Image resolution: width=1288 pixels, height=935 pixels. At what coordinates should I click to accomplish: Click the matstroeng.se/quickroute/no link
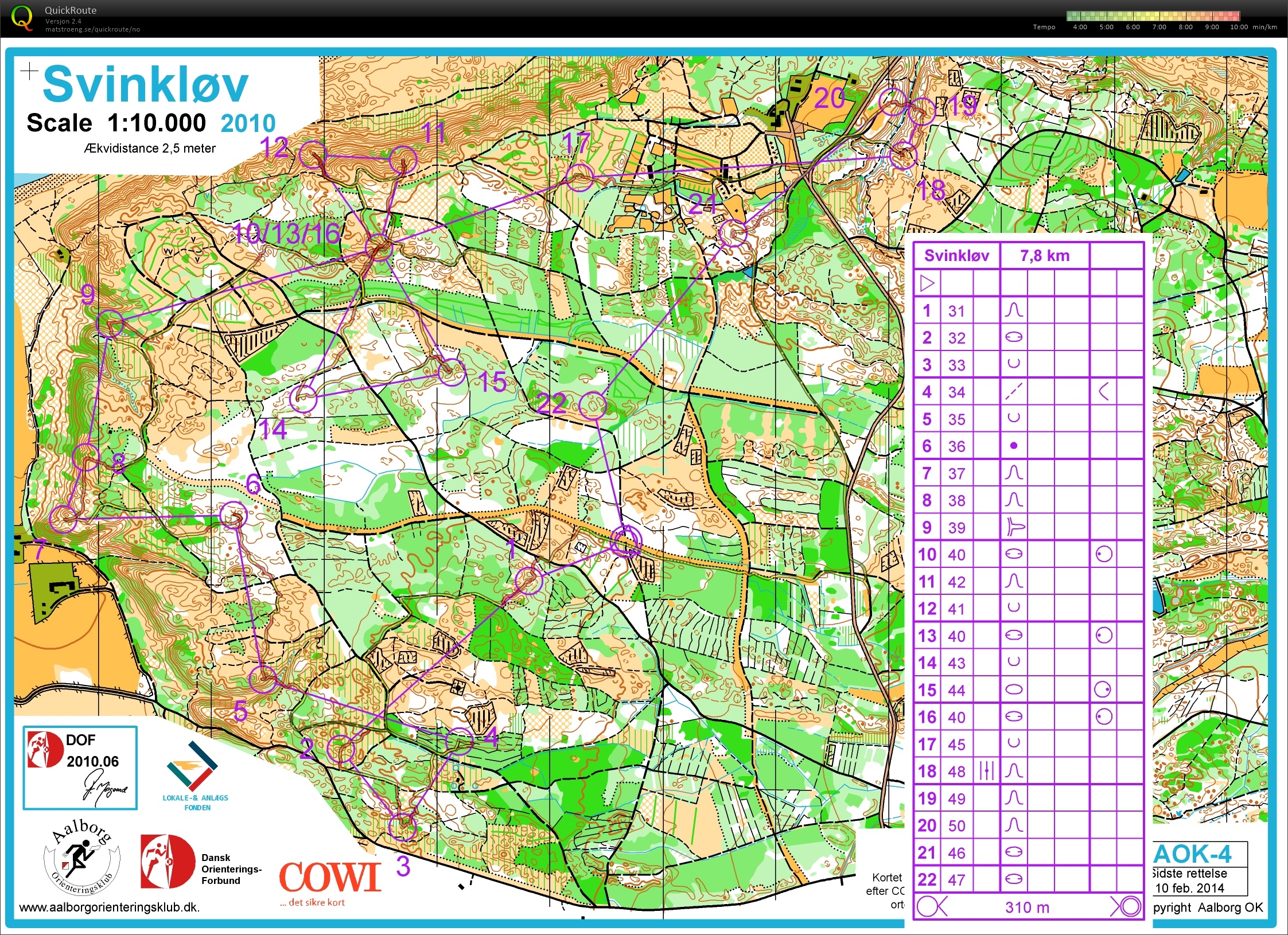click(92, 29)
